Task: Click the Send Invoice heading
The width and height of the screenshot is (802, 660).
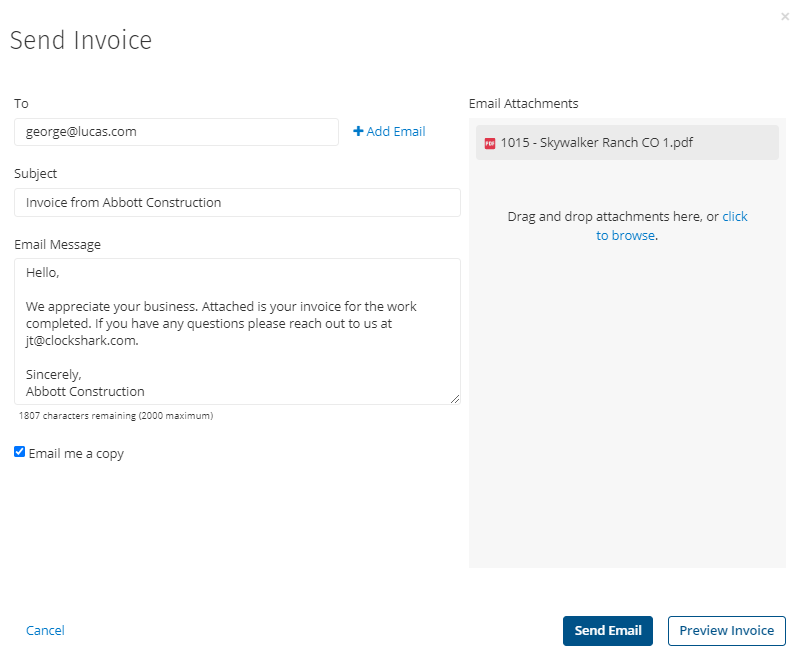Action: point(81,40)
